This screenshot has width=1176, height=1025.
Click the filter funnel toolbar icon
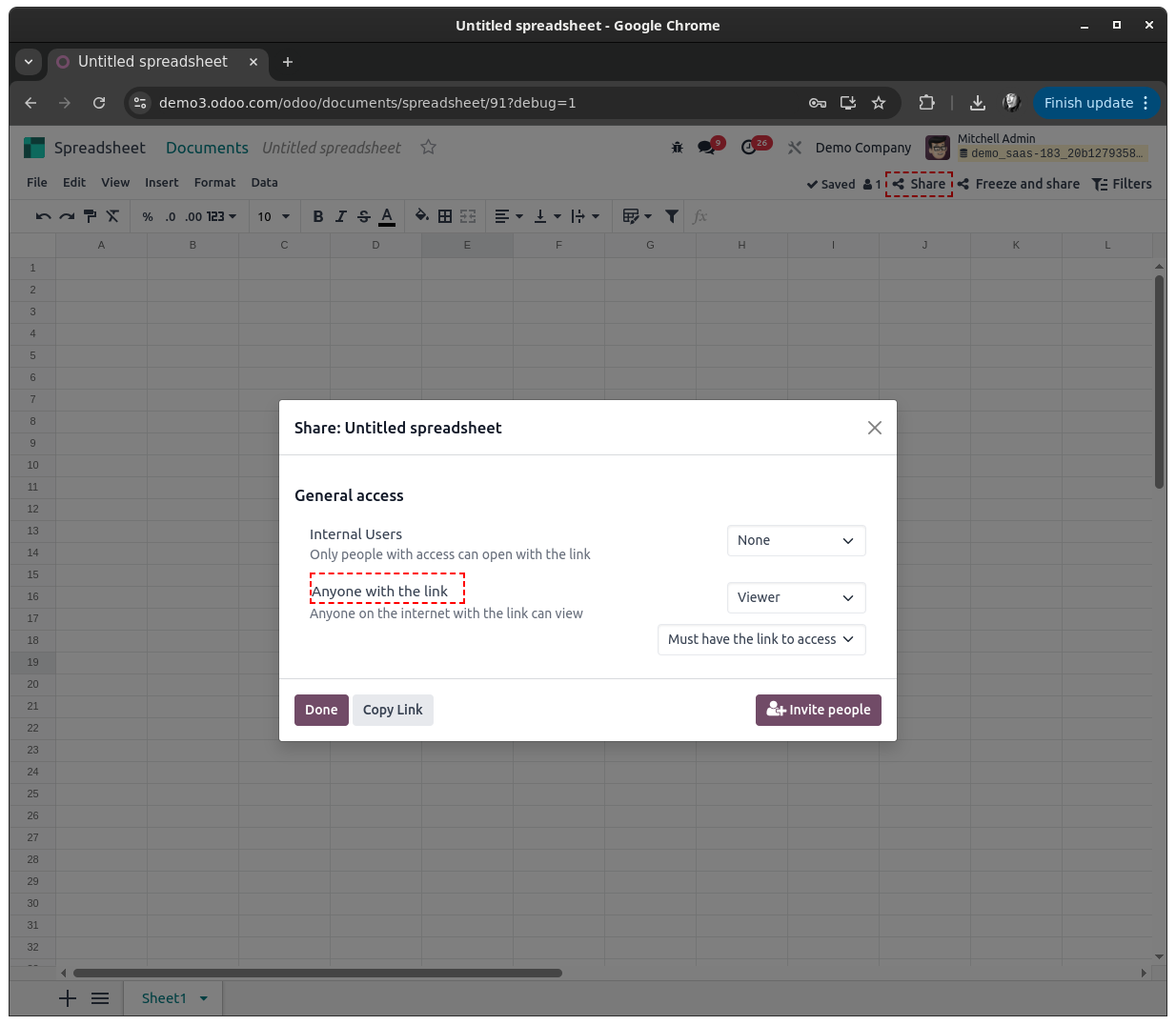(672, 217)
